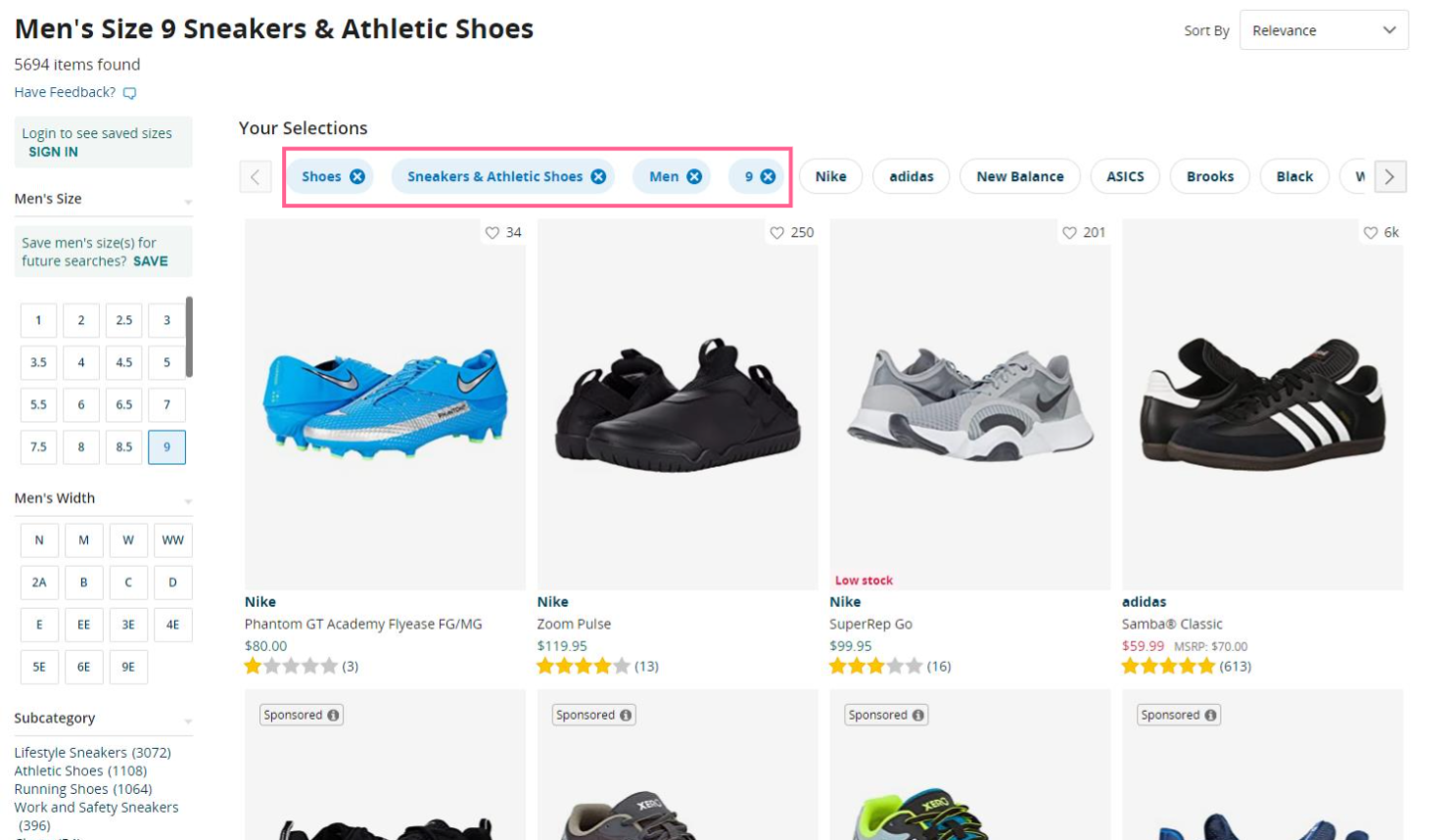Remove the "Shoes" filter chip

tap(356, 176)
